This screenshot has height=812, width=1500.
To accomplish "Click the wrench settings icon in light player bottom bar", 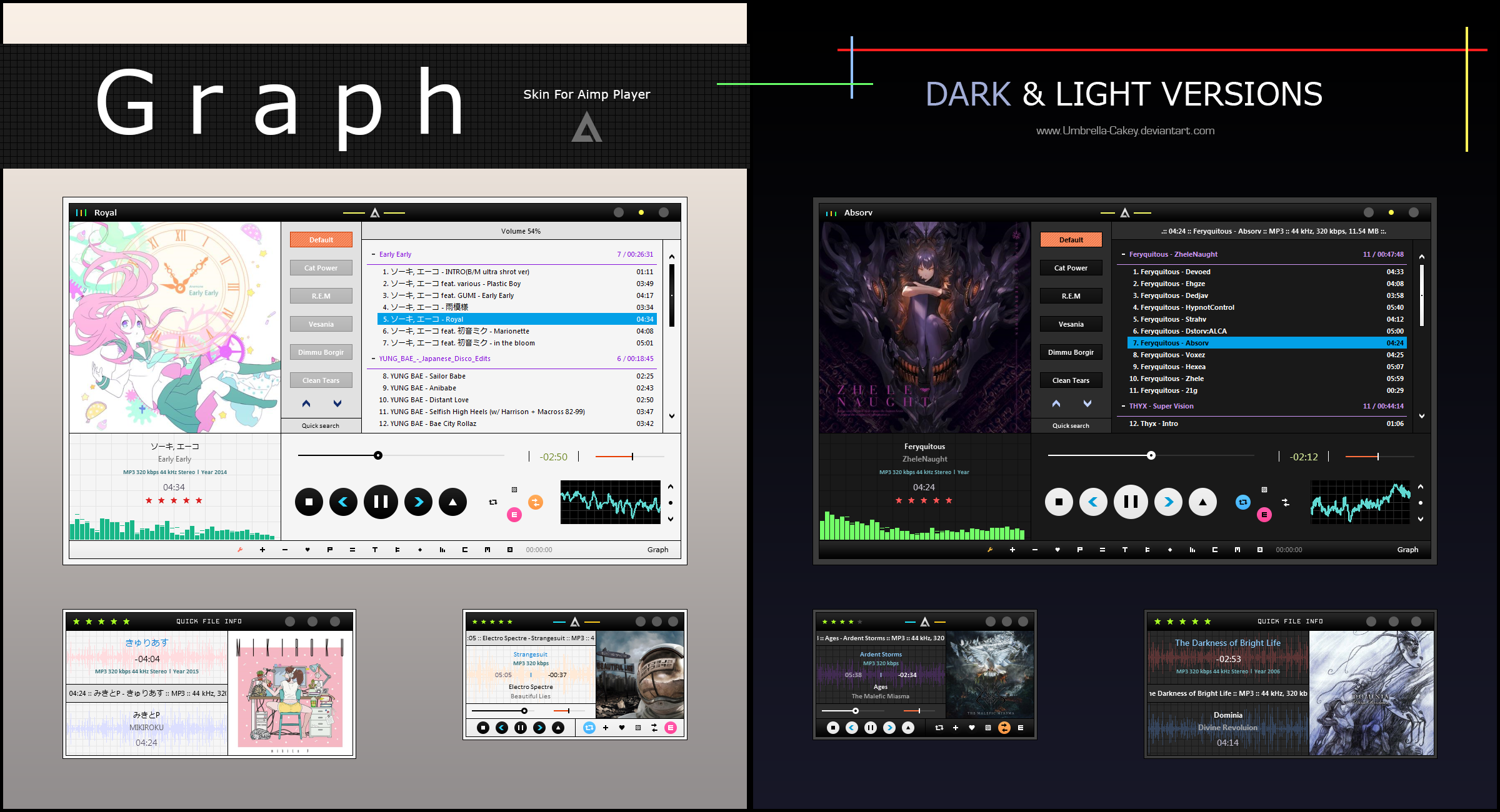I will coord(239,550).
